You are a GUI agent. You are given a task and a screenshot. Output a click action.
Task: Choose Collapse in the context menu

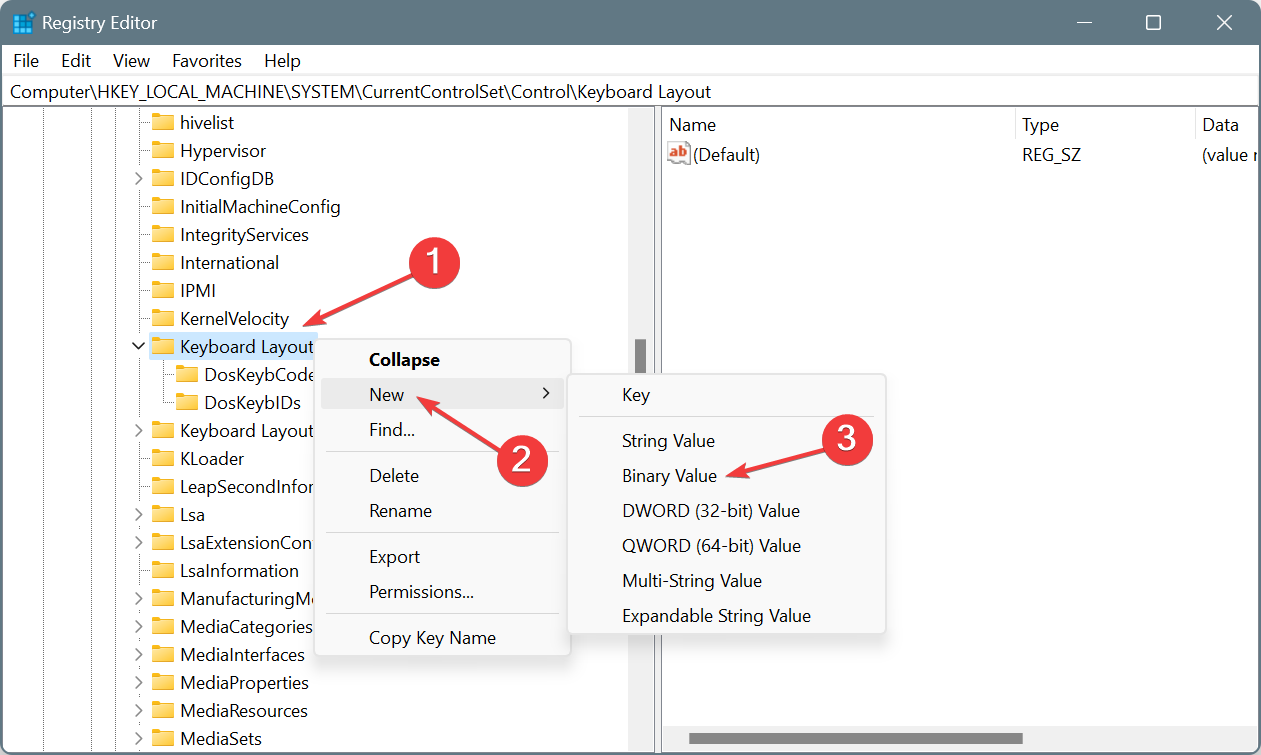click(x=442, y=360)
